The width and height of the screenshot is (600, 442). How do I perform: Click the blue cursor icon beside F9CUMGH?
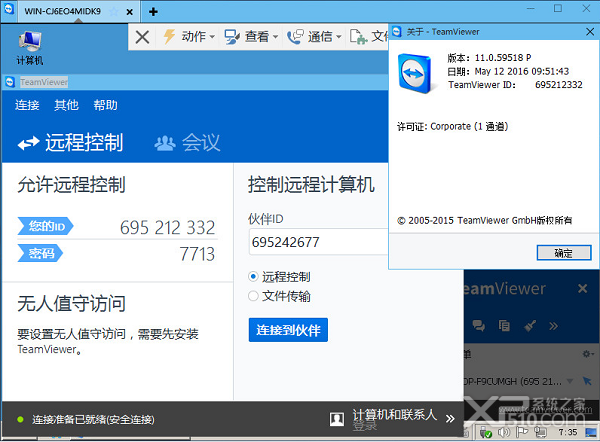pos(587,381)
